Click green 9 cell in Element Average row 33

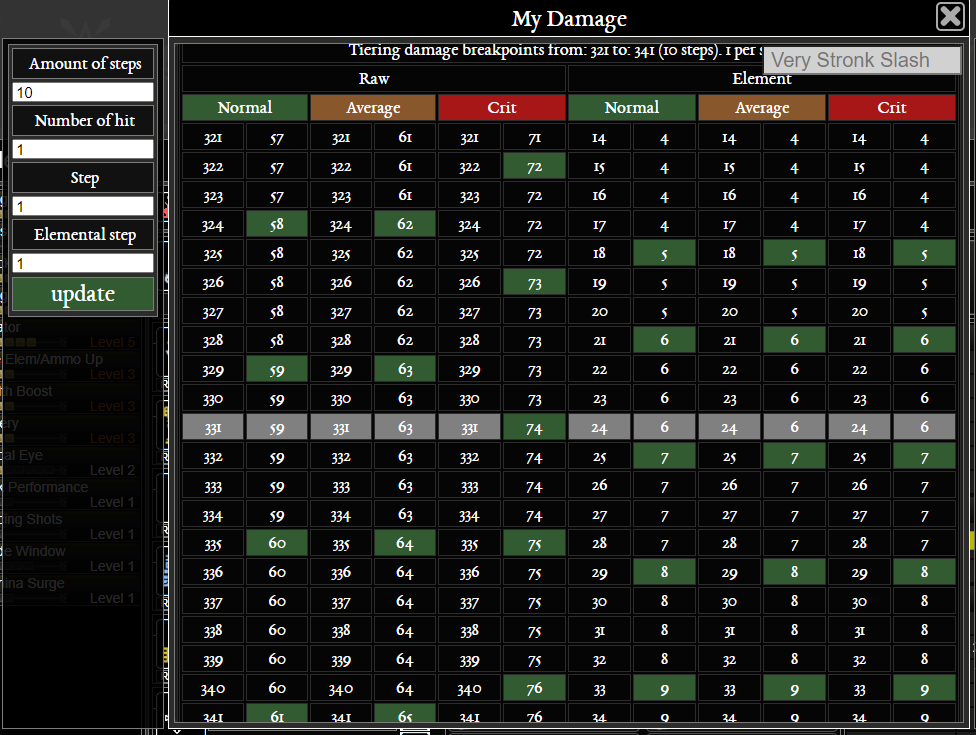794,688
